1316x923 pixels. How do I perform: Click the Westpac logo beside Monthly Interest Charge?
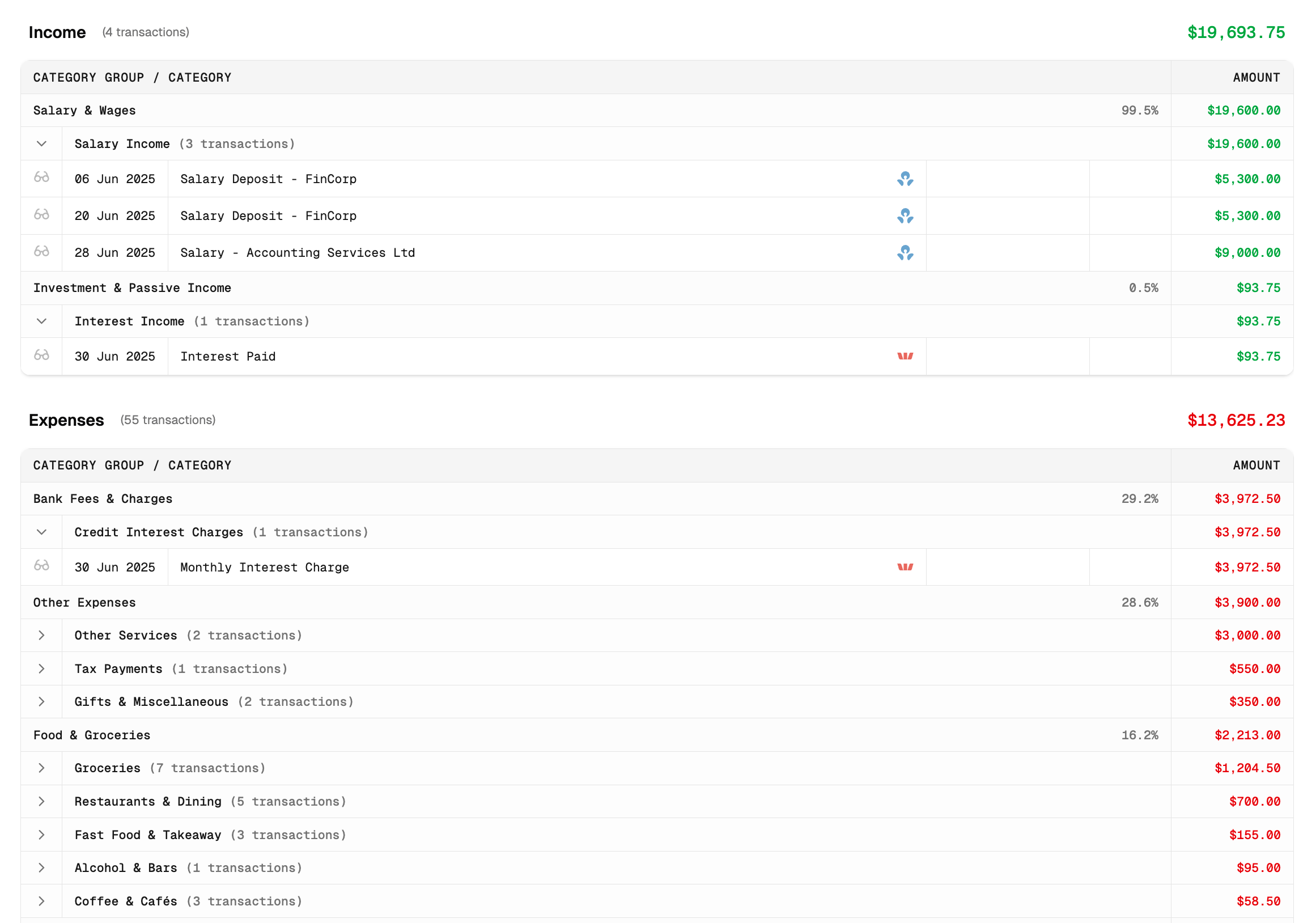906,567
